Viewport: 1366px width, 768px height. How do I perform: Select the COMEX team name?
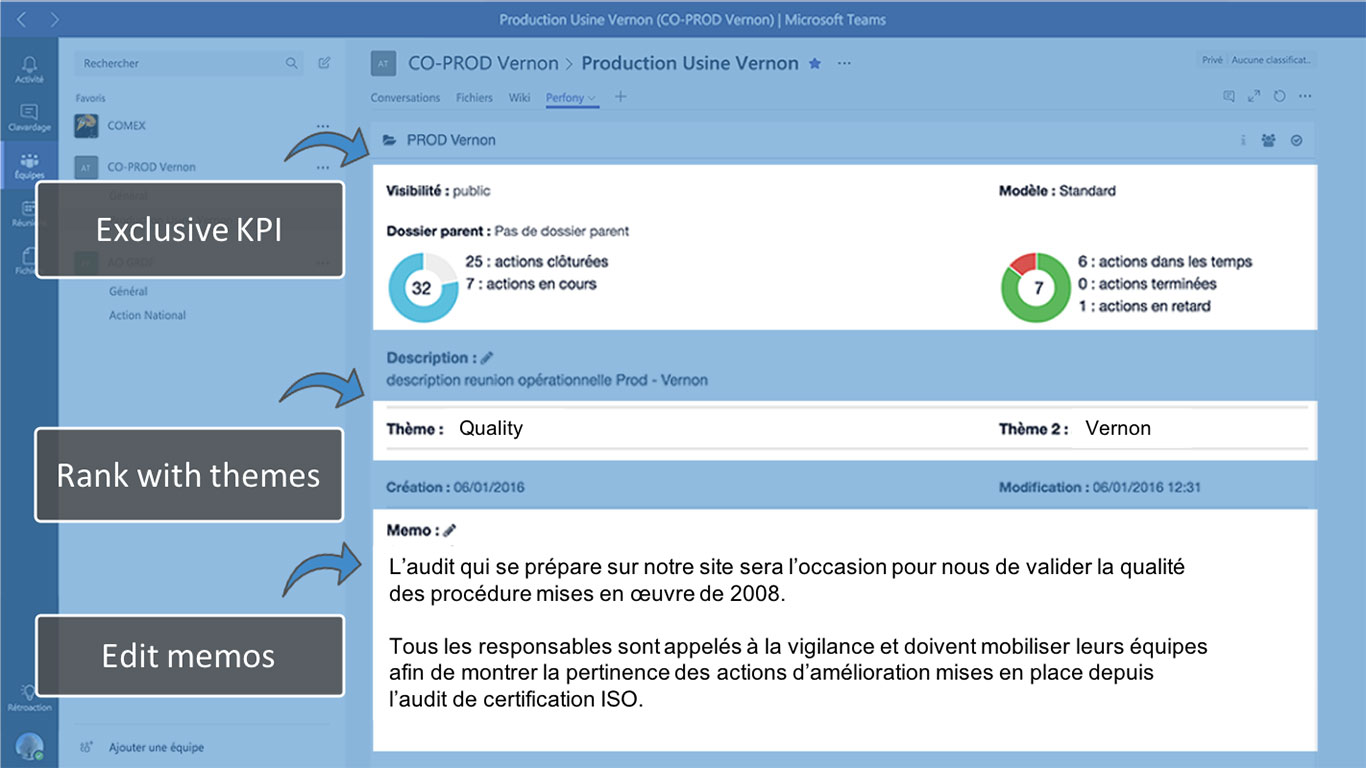click(127, 126)
